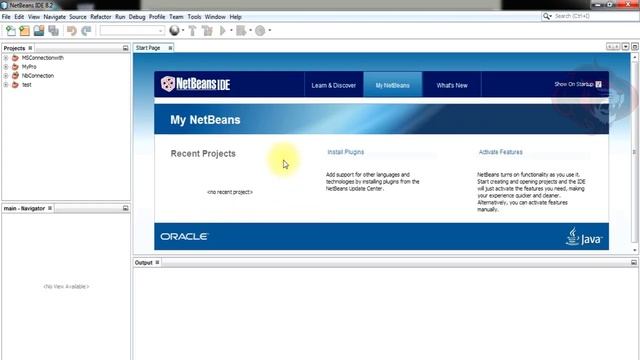Open the Run Project dropdown arrow
The image size is (640, 360).
[x=231, y=31]
